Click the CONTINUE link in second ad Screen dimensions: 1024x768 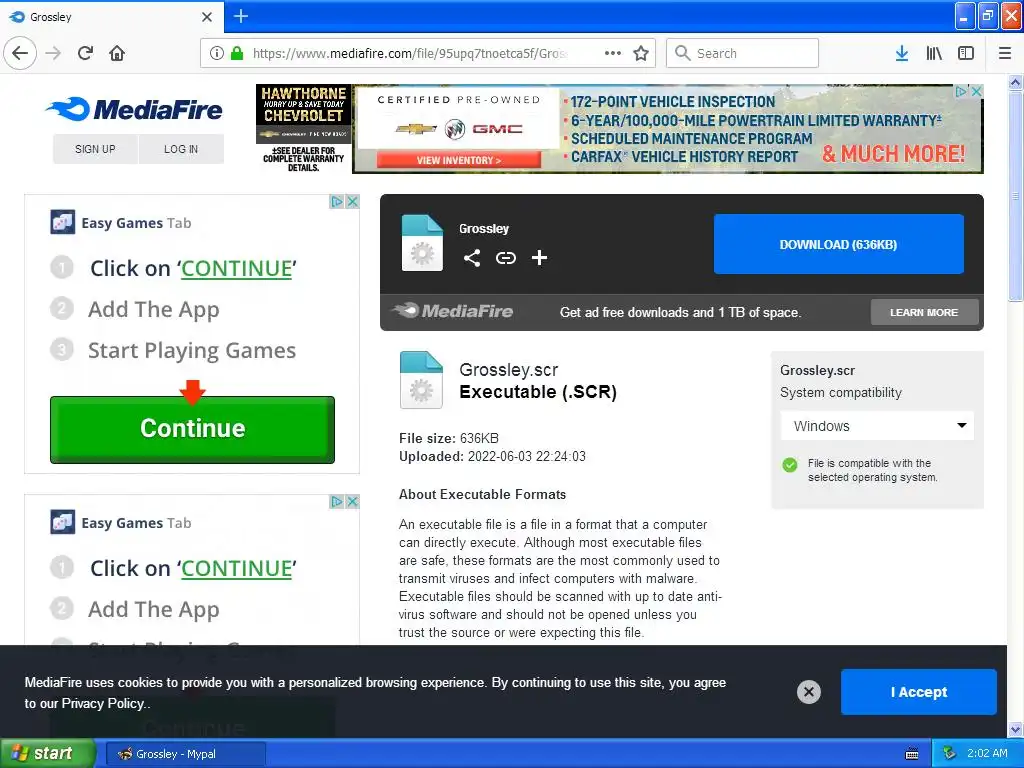pos(236,568)
